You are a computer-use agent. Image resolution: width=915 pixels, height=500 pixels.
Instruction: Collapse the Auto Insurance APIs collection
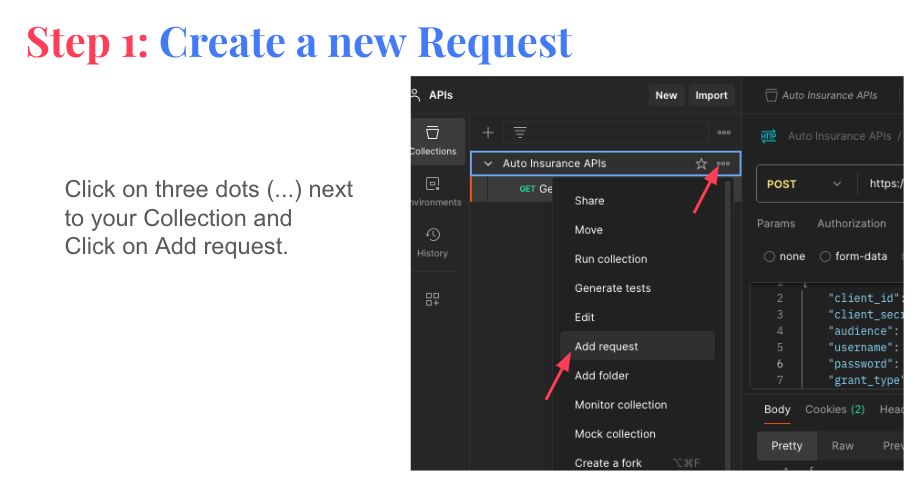(x=488, y=164)
